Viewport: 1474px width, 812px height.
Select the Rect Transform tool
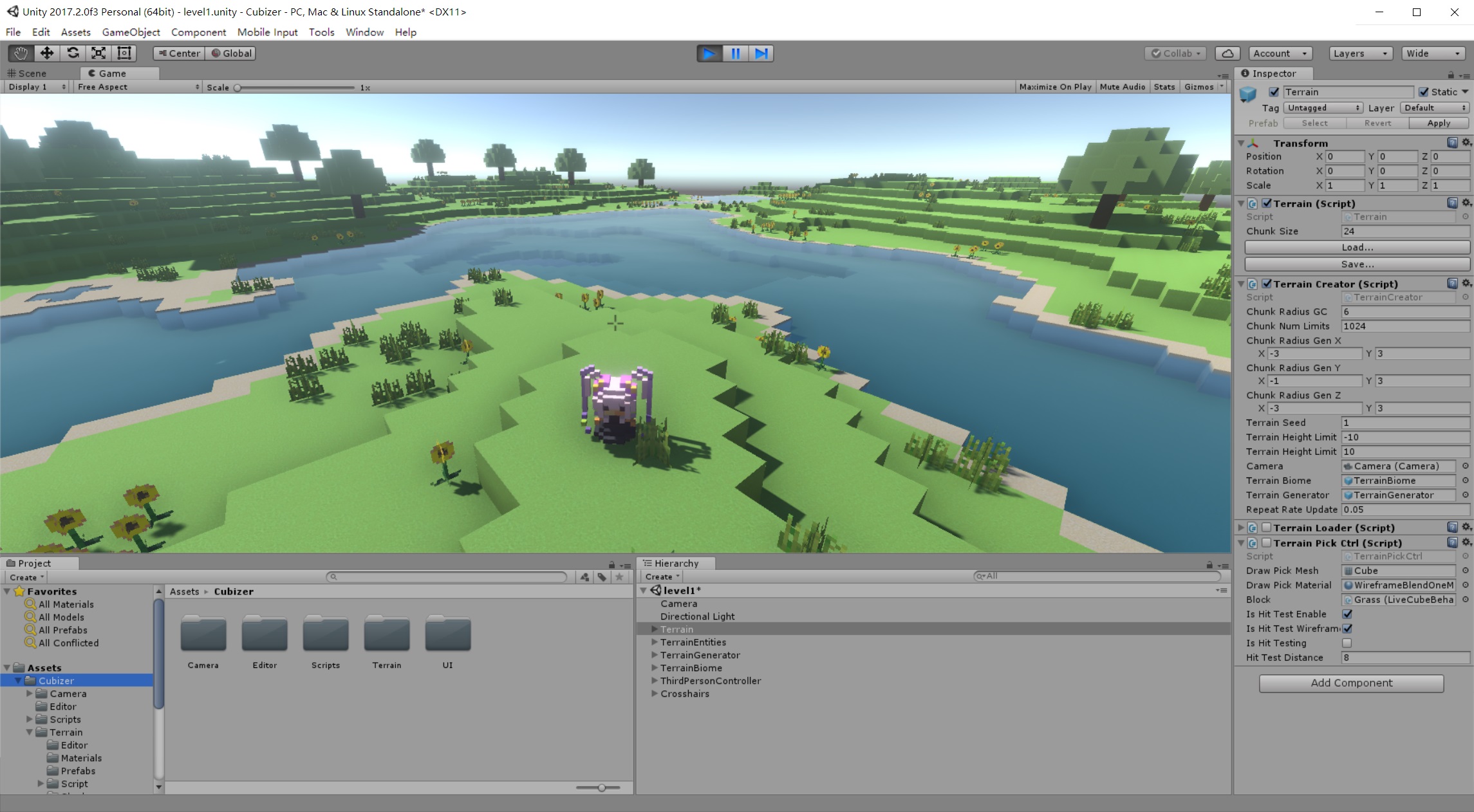[x=124, y=53]
